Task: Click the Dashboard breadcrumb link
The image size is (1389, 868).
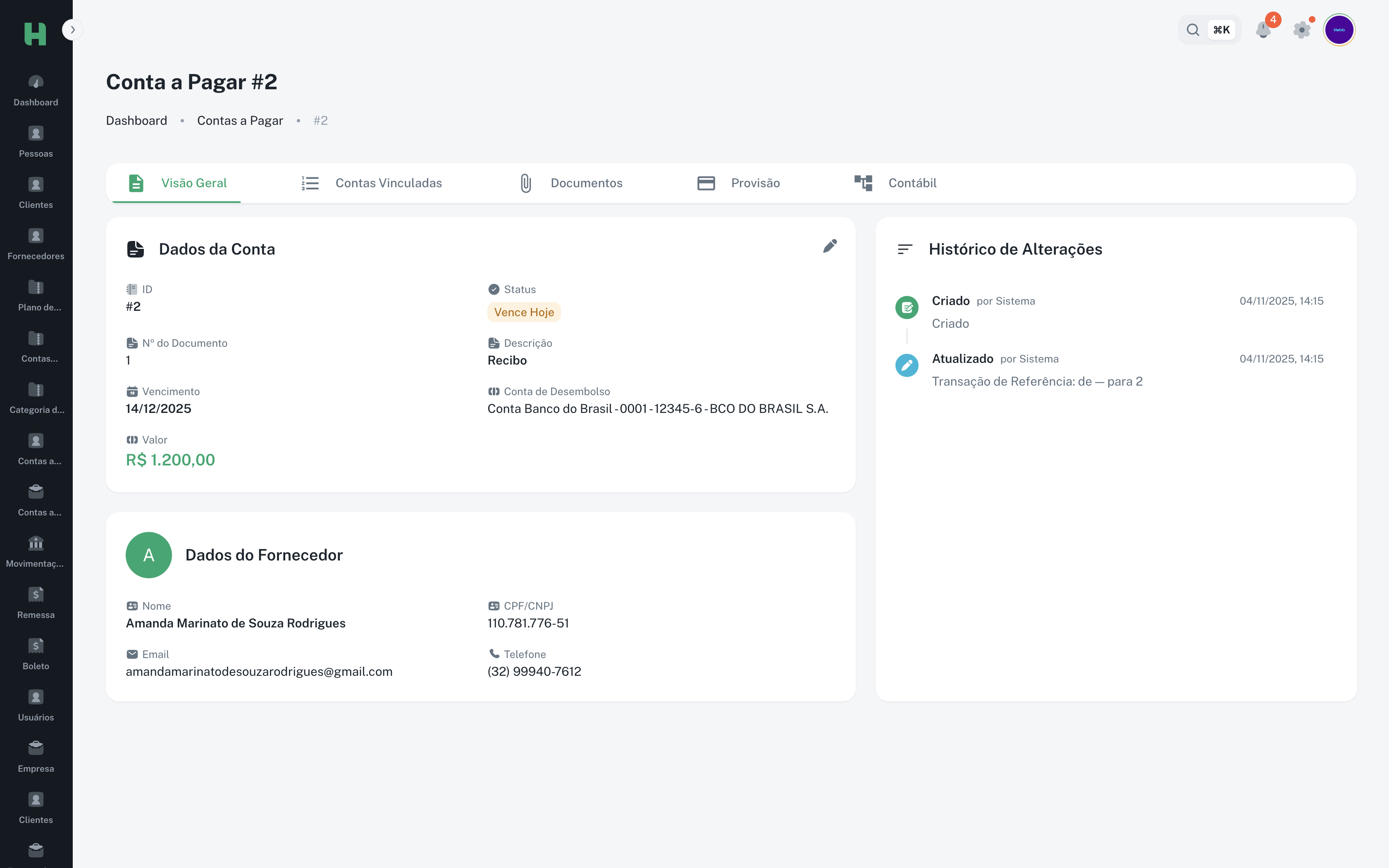Action: tap(136, 121)
